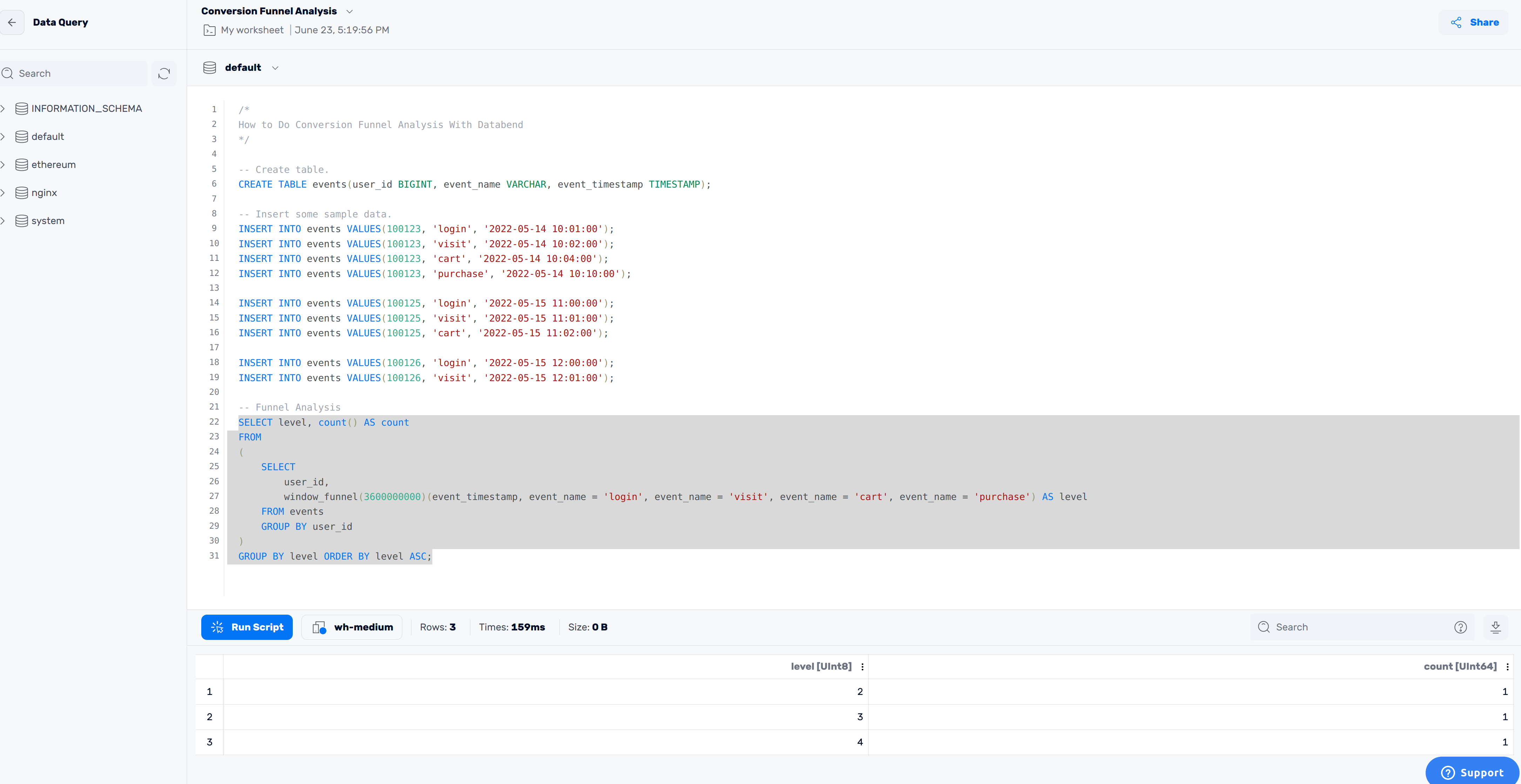This screenshot has width=1521, height=784.
Task: Open the help question mark icon near Search
Action: (x=1460, y=627)
